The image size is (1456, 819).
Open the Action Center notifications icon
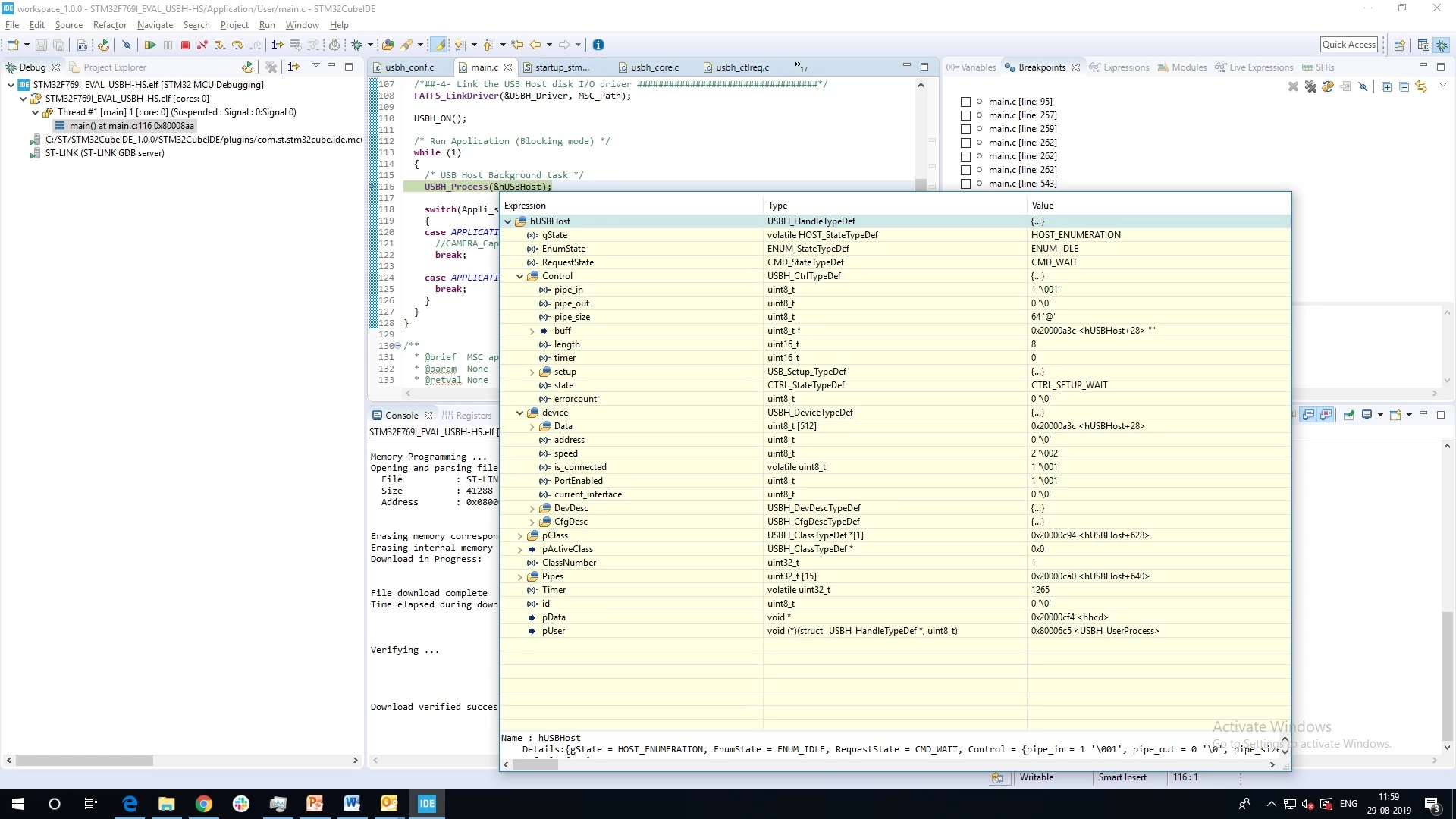pyautogui.click(x=1432, y=804)
